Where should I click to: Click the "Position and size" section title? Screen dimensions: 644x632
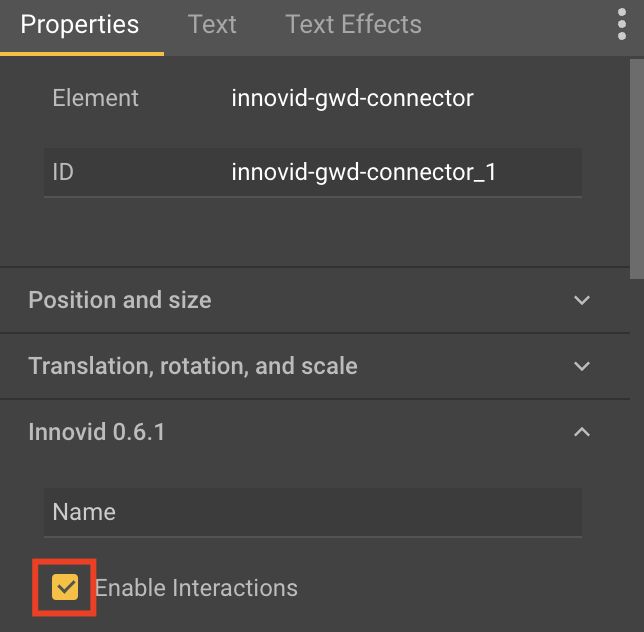[x=120, y=300]
